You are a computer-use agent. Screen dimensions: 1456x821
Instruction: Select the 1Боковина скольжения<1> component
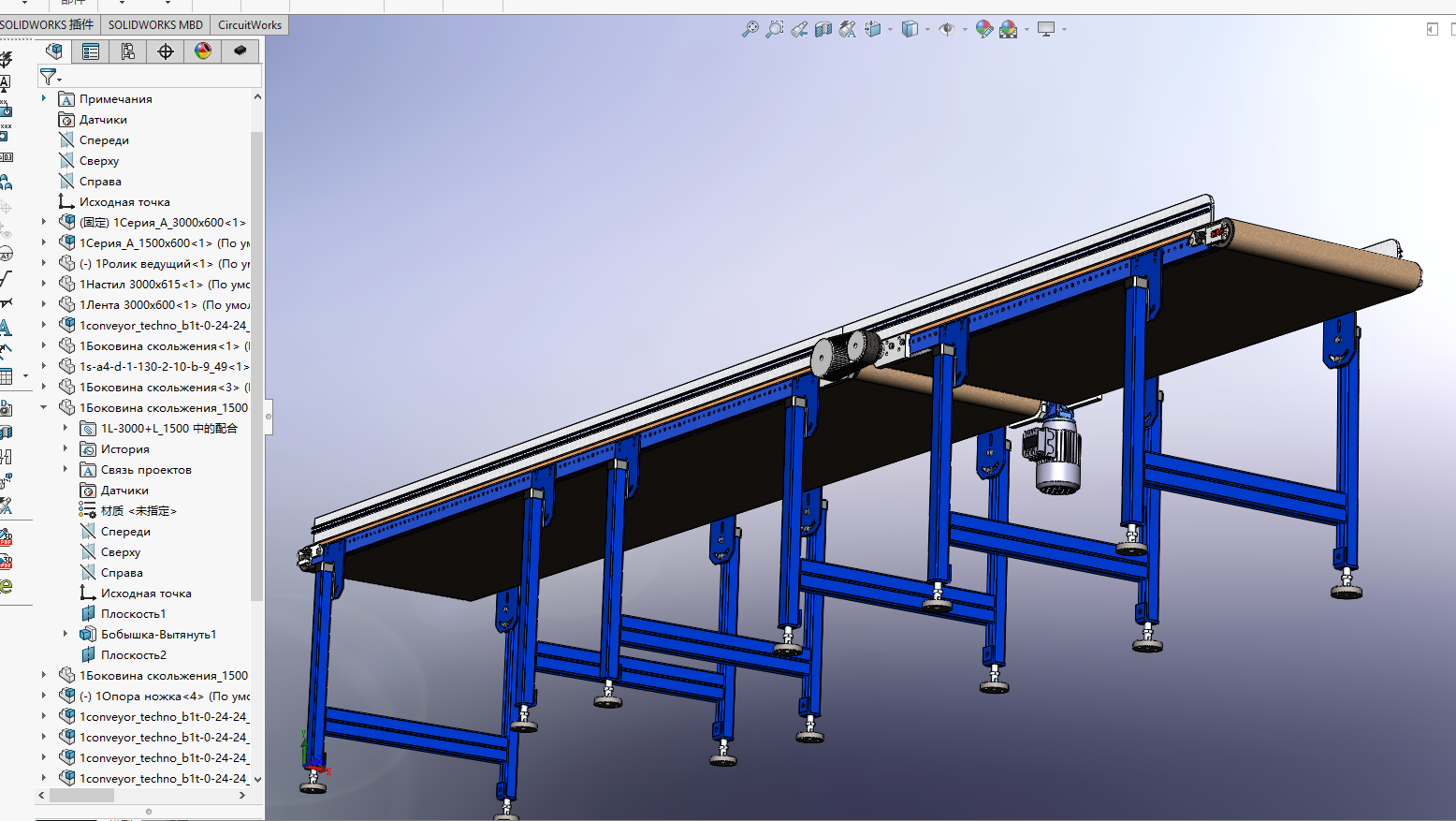pyautogui.click(x=153, y=345)
